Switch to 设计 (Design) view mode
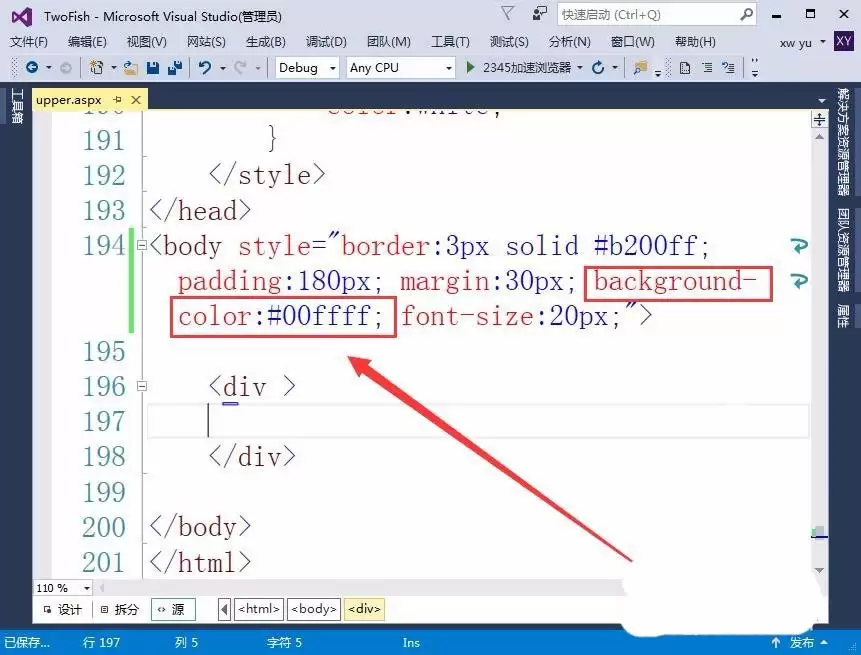 [62, 608]
